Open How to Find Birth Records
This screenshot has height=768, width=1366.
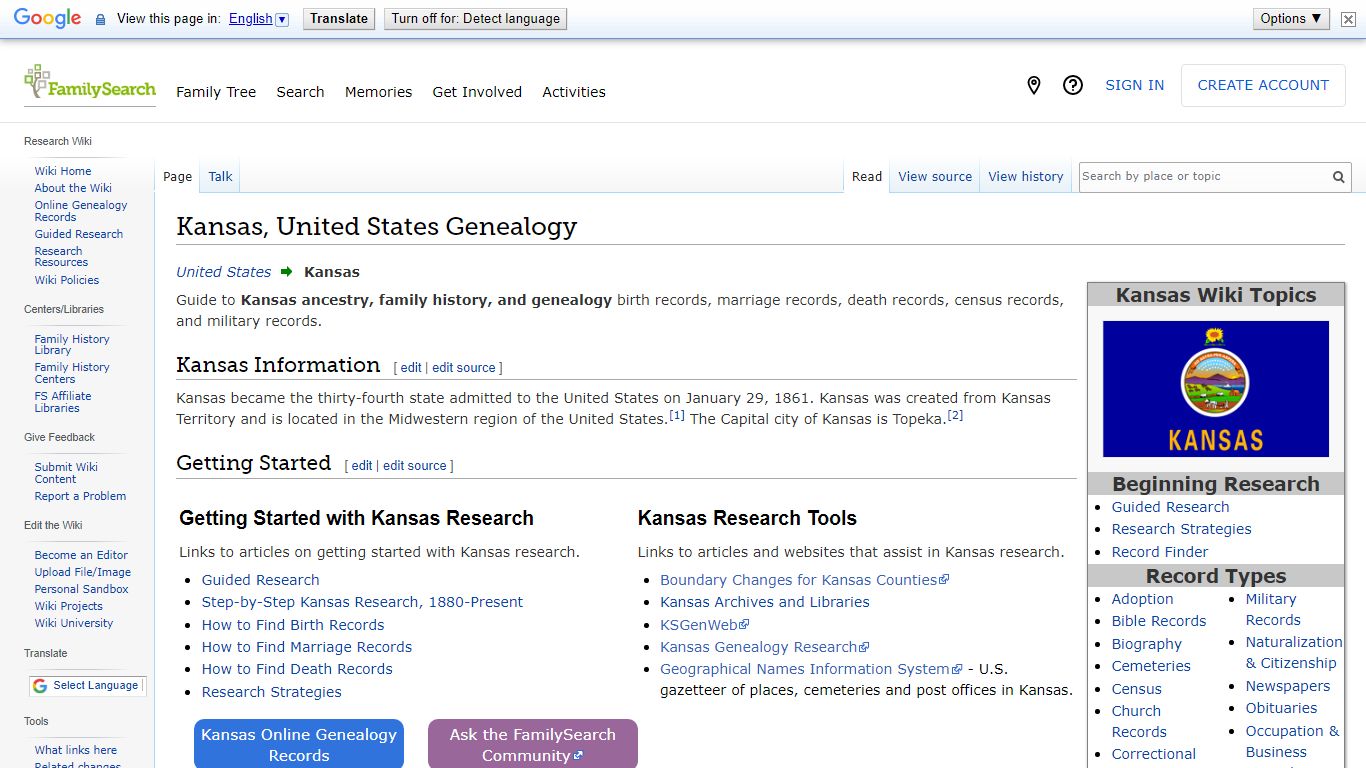coord(293,625)
